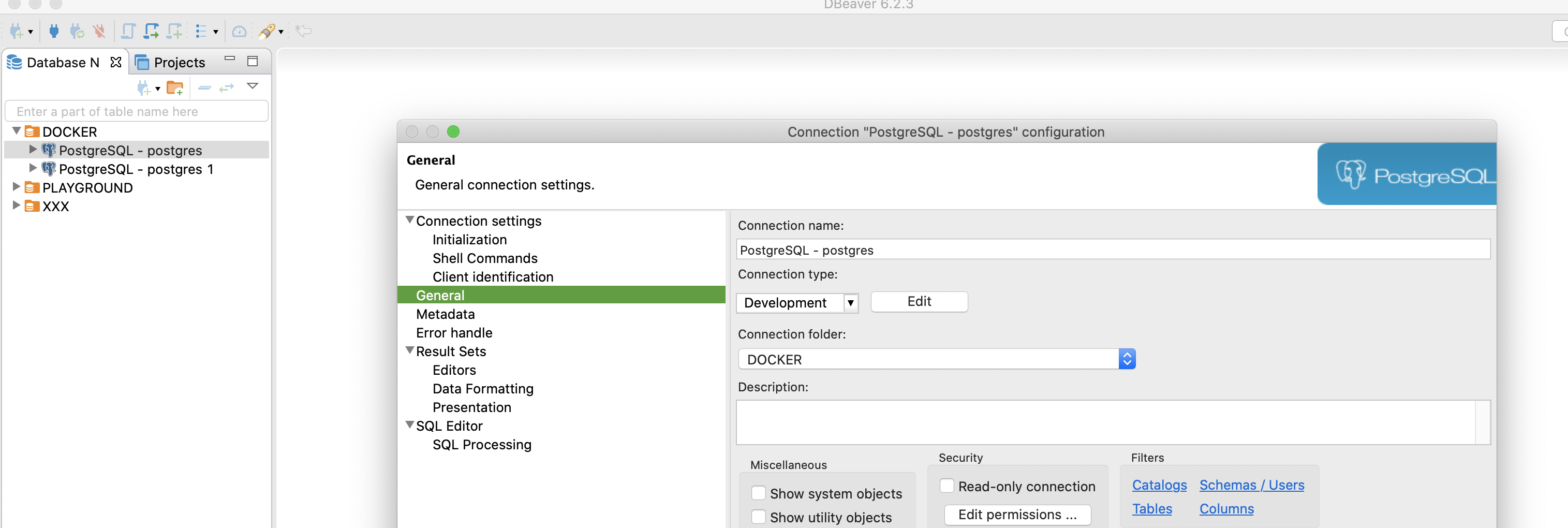The height and width of the screenshot is (528, 1568).
Task: Click the transaction mode list icon
Action: point(201,31)
